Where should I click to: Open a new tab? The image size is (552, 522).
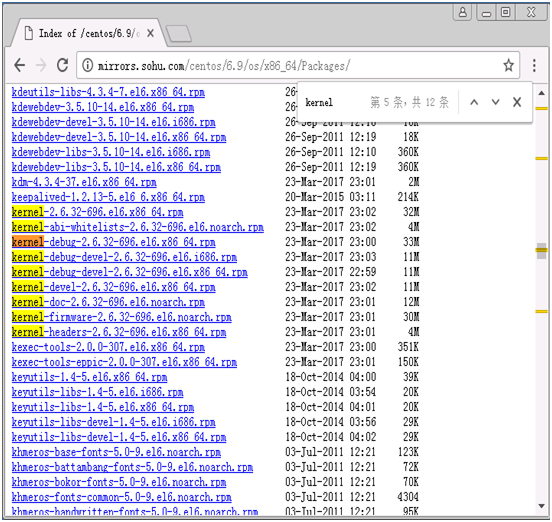coord(179,34)
